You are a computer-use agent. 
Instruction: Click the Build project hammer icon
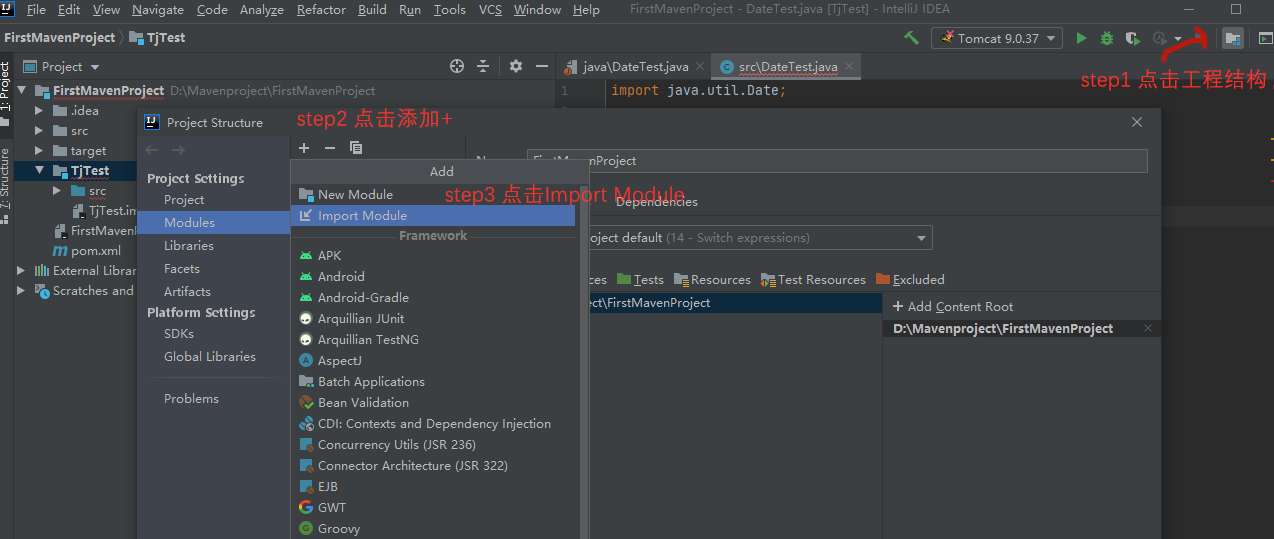(911, 38)
